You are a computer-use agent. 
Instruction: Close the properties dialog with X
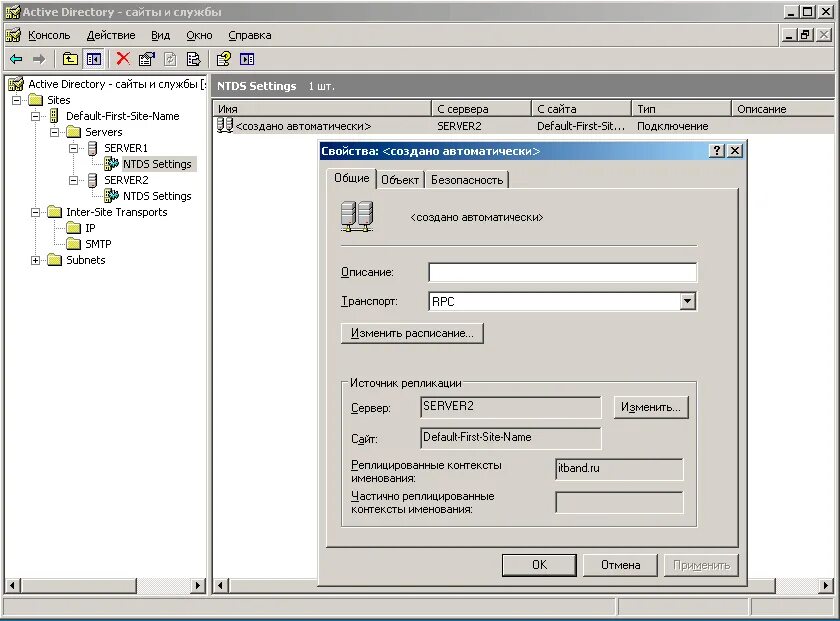click(735, 151)
